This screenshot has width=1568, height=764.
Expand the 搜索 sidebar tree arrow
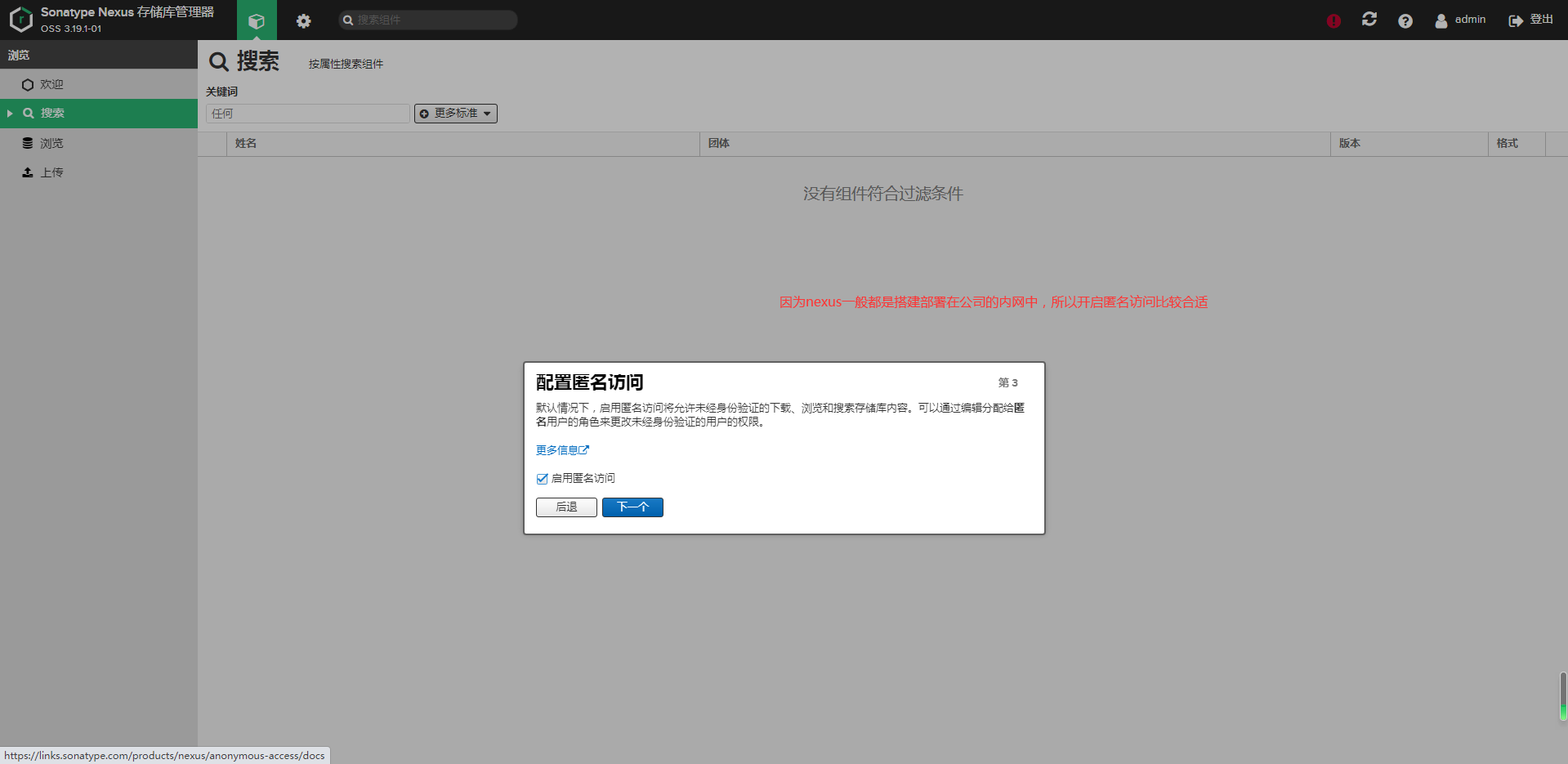(x=10, y=114)
